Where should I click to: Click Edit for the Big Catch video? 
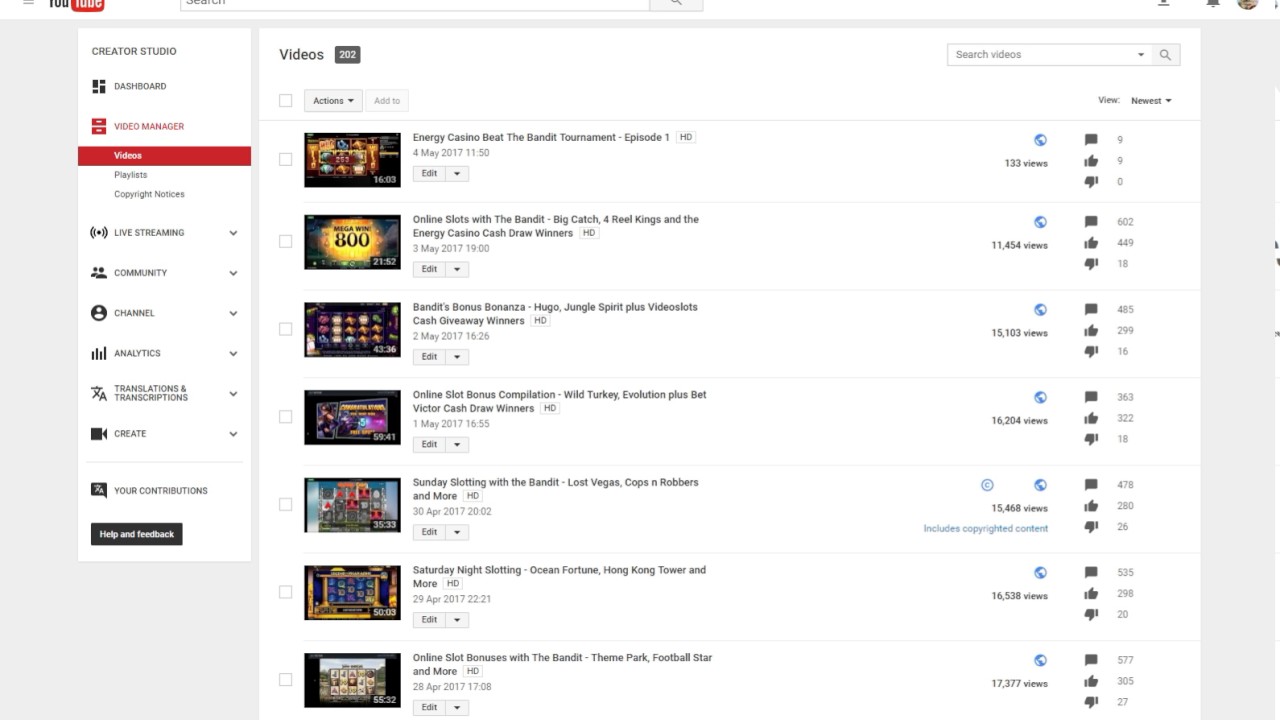pos(429,269)
